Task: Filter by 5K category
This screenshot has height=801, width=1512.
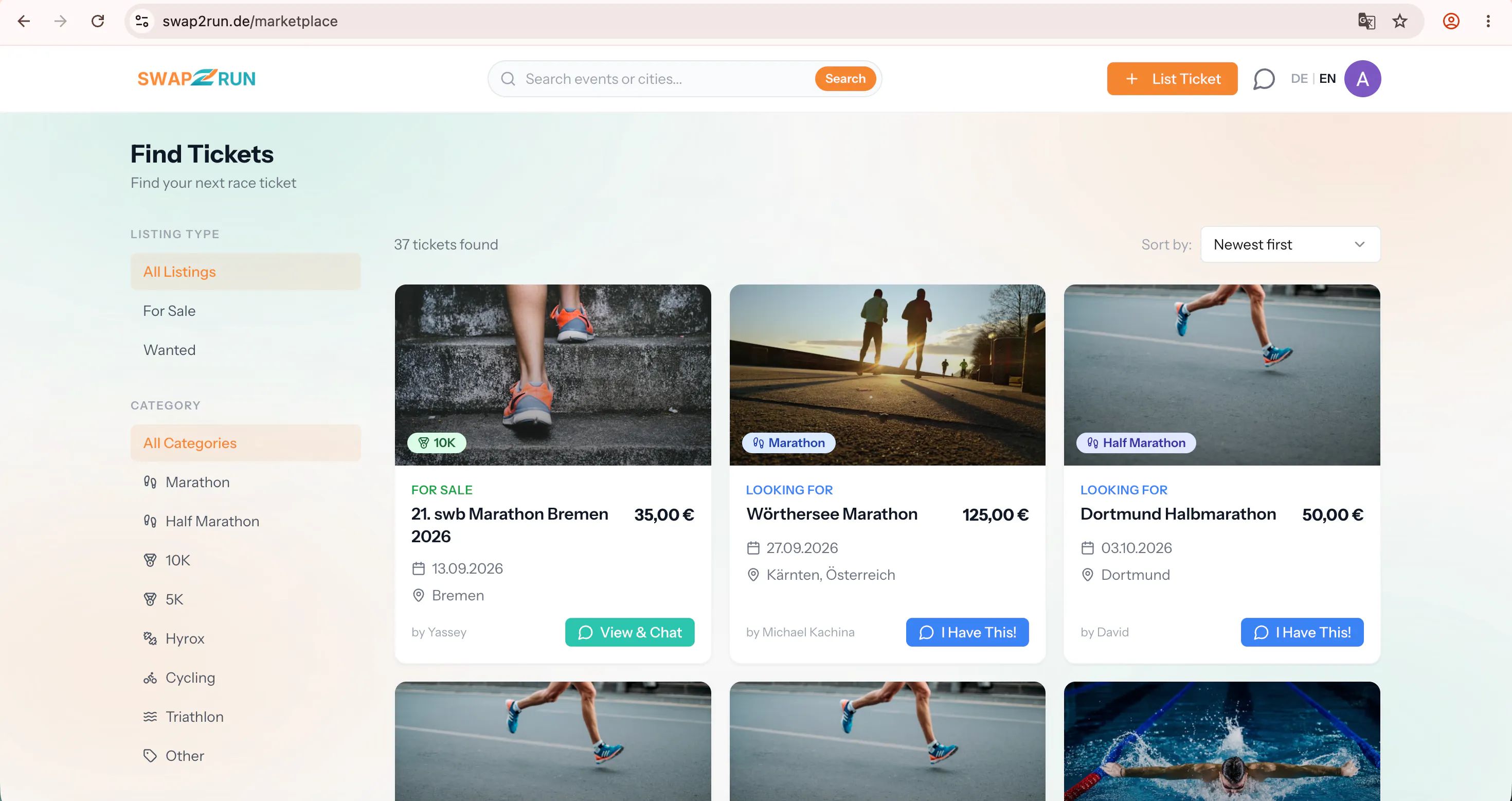Action: [245, 599]
